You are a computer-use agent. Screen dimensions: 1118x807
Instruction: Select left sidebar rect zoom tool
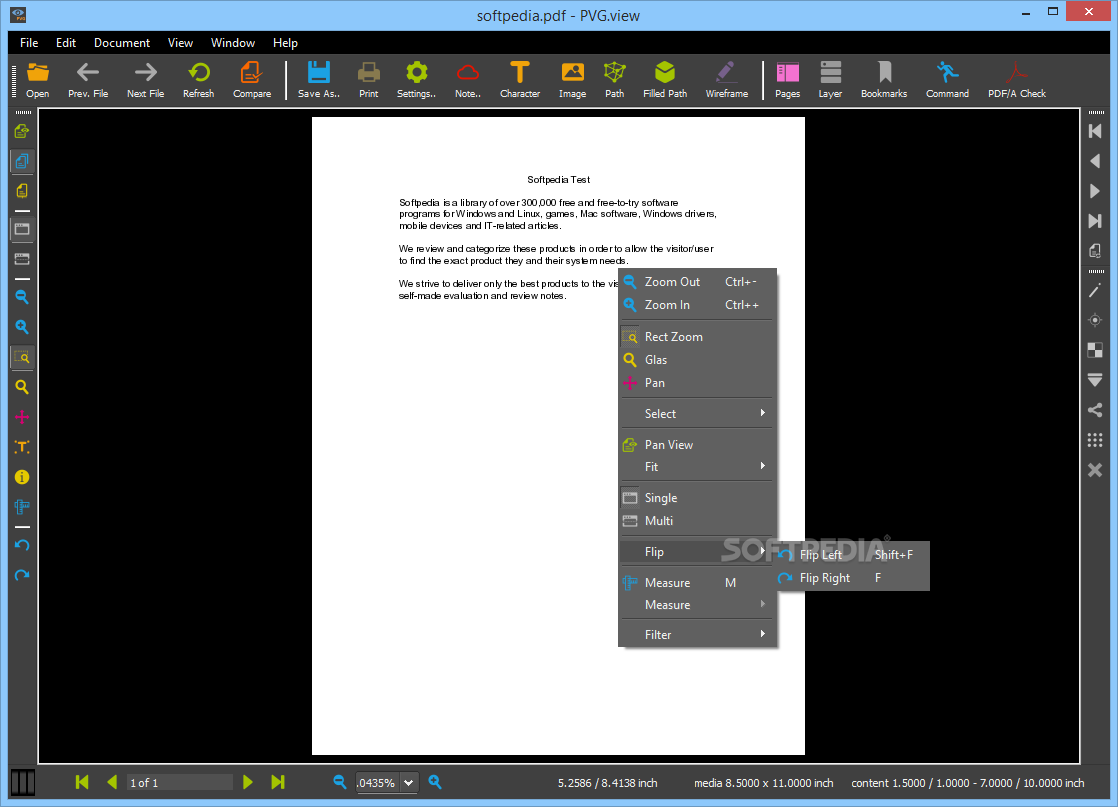tap(22, 357)
